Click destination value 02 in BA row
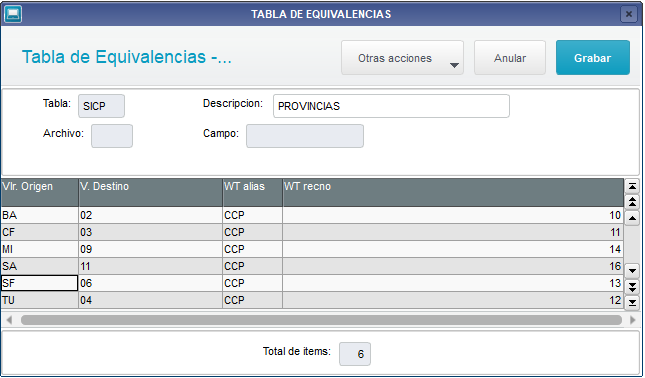The width and height of the screenshot is (645, 378). click(x=151, y=216)
